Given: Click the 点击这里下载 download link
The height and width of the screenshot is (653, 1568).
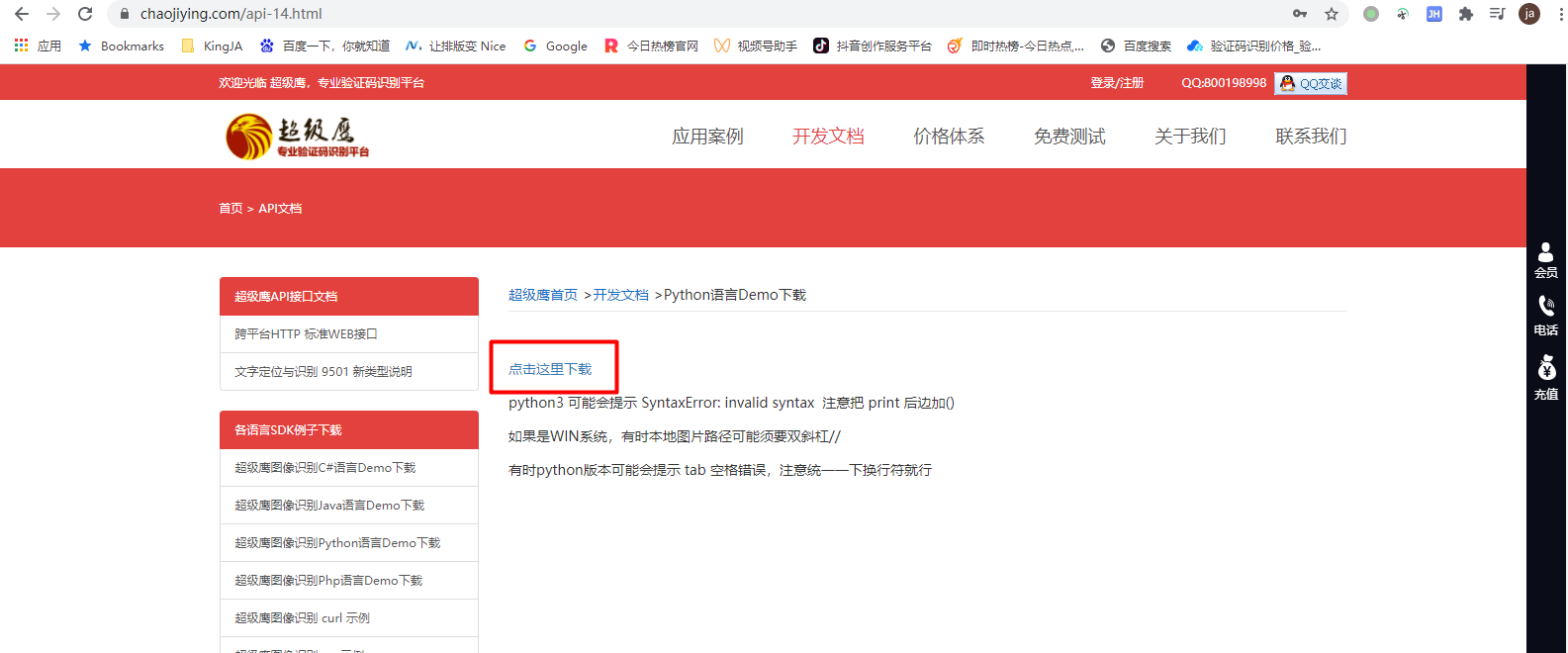Looking at the screenshot, I should click(550, 369).
